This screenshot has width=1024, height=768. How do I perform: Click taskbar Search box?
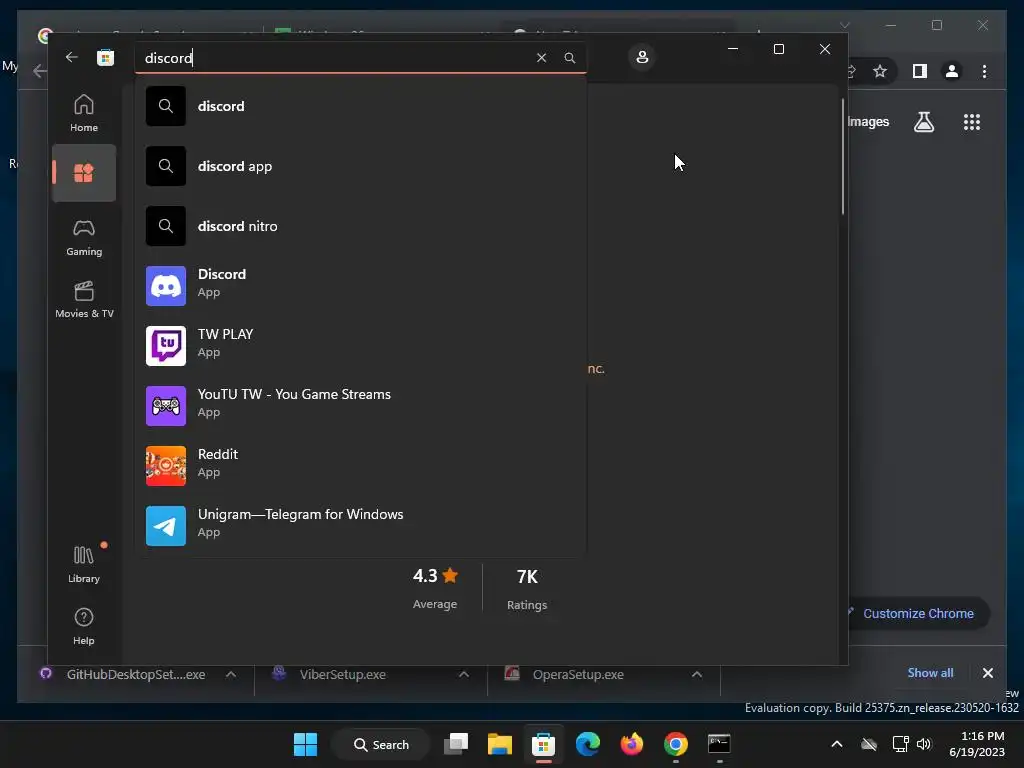[x=381, y=744]
